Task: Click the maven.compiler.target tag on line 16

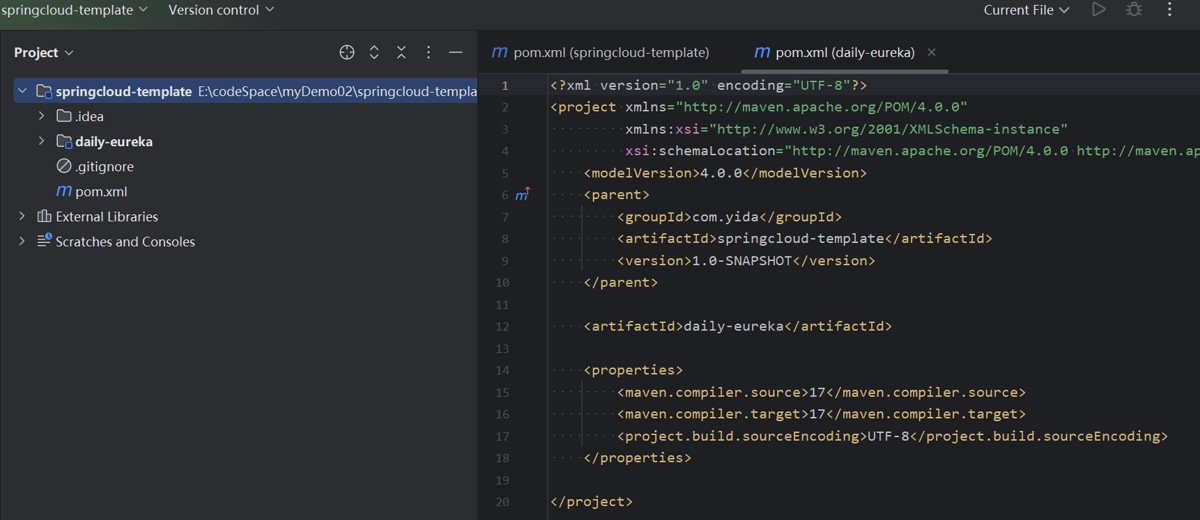Action: (x=713, y=414)
